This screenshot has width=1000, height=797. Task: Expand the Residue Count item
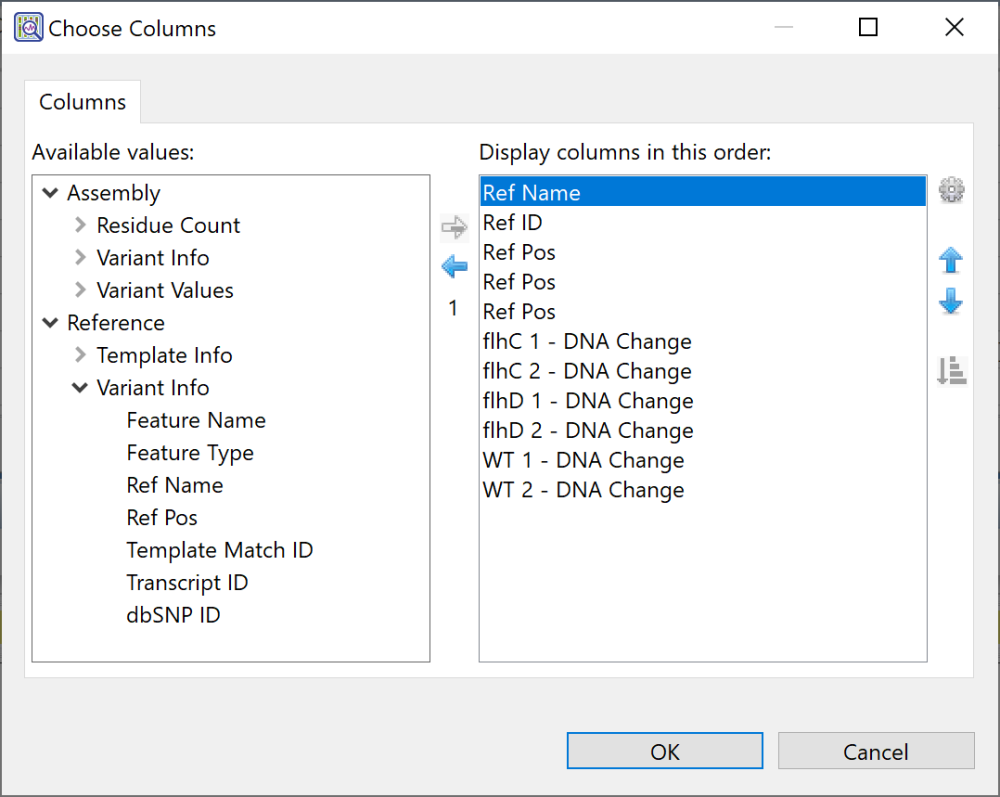pos(79,225)
